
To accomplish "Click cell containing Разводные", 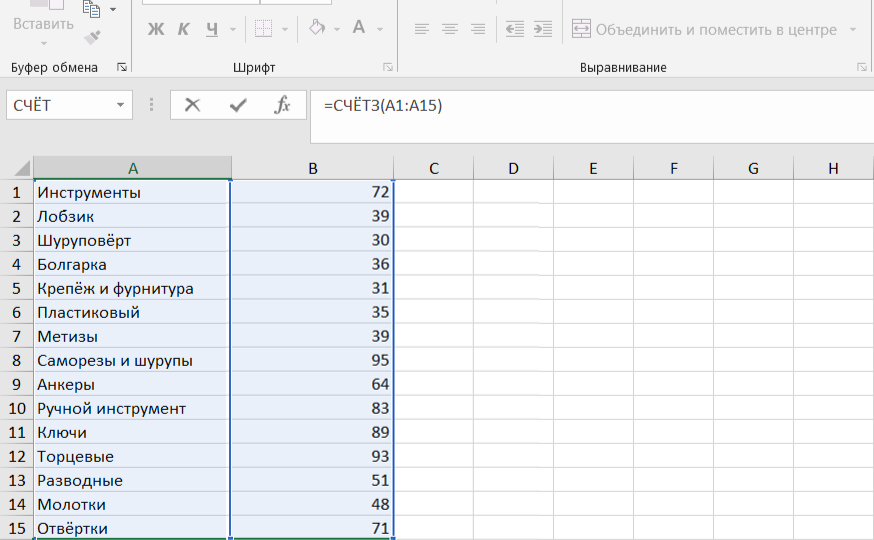I will click(x=133, y=480).
